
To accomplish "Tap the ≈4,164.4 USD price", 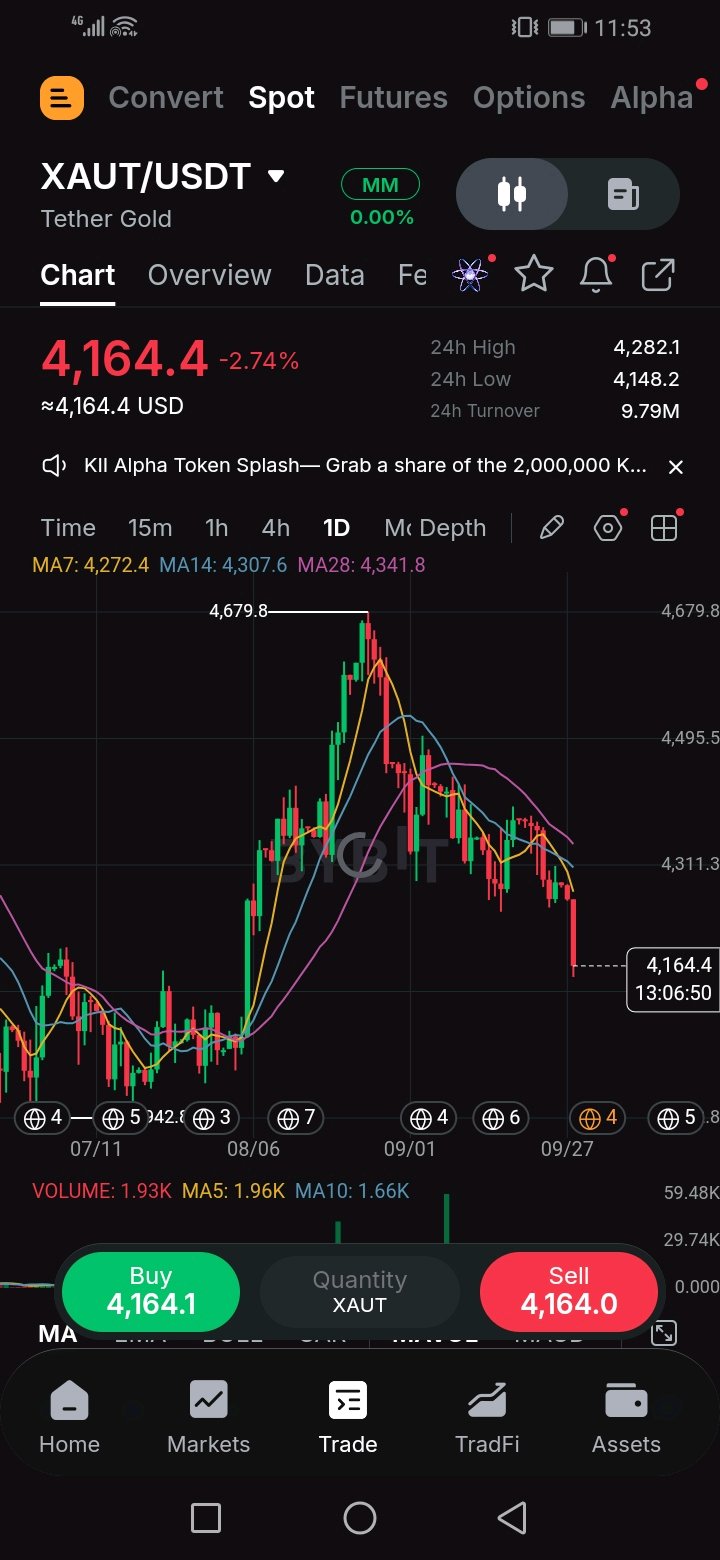I will pyautogui.click(x=112, y=406).
